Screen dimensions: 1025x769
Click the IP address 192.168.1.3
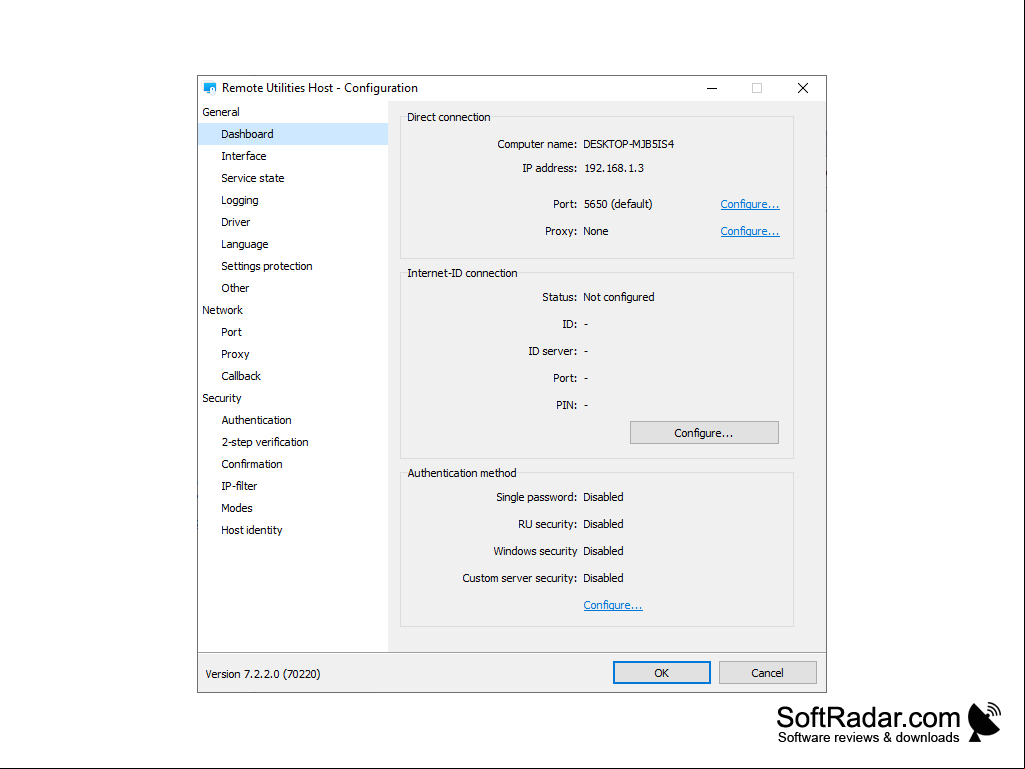[x=614, y=169]
